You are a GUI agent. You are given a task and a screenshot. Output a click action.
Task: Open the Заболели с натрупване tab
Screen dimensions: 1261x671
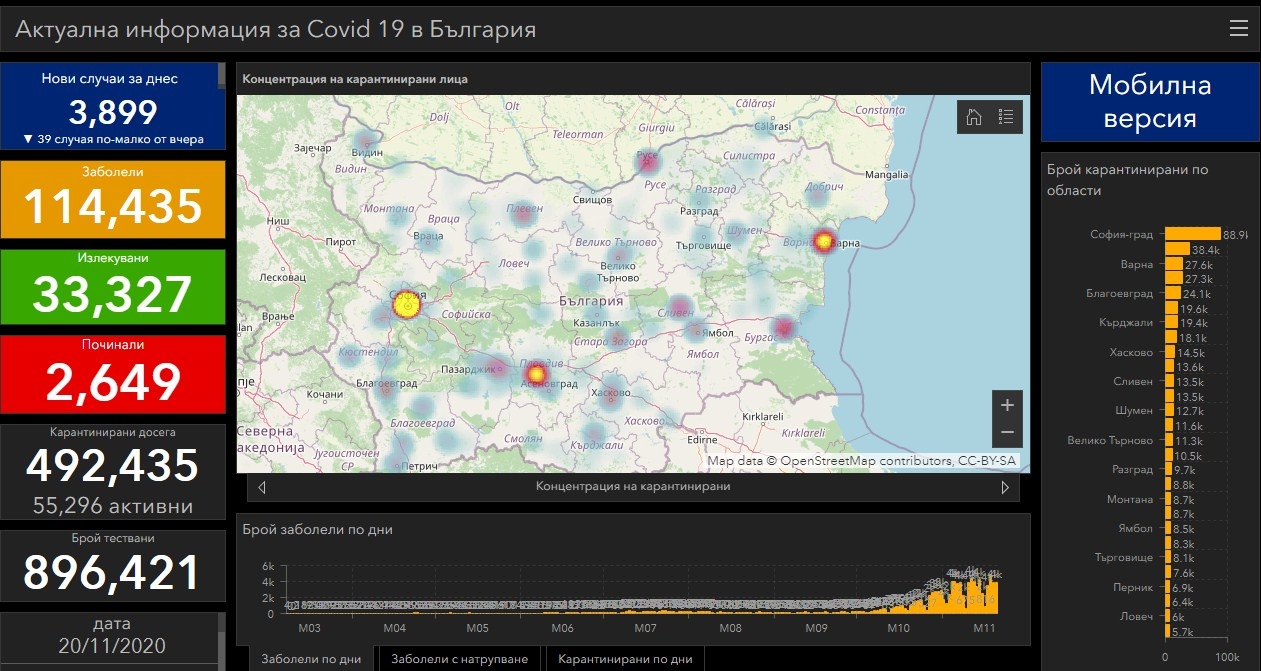(x=458, y=659)
